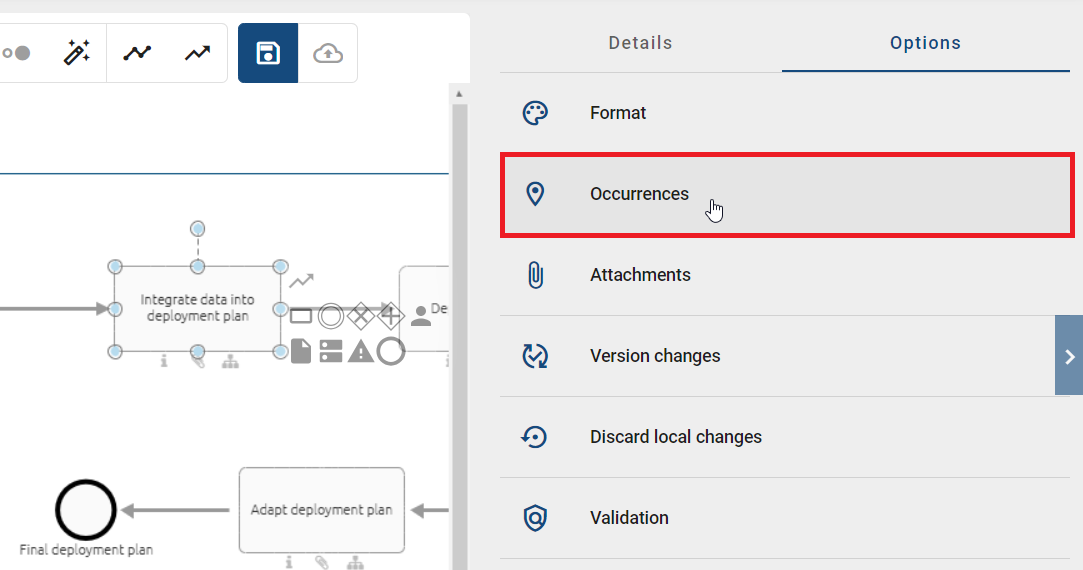The image size is (1083, 570).
Task: Click hierarchy icon under 'Adapt deployment plan'
Action: [355, 564]
